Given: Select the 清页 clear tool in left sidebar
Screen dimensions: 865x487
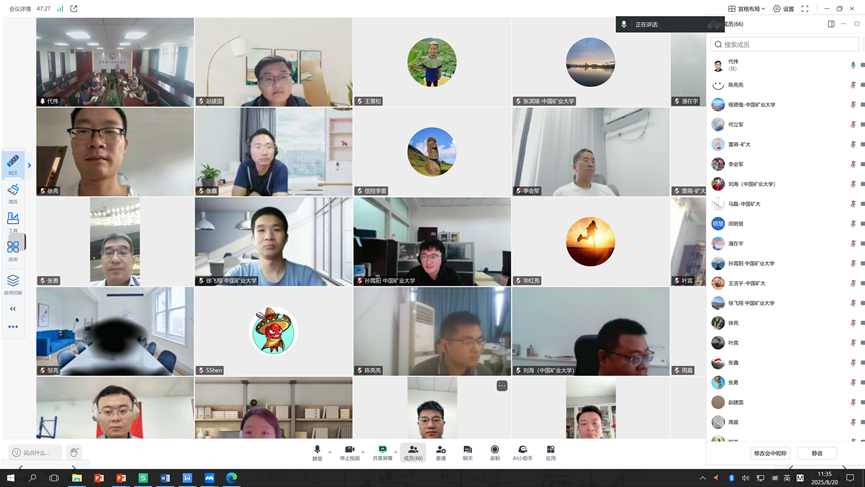Looking at the screenshot, I should pyautogui.click(x=13, y=192).
